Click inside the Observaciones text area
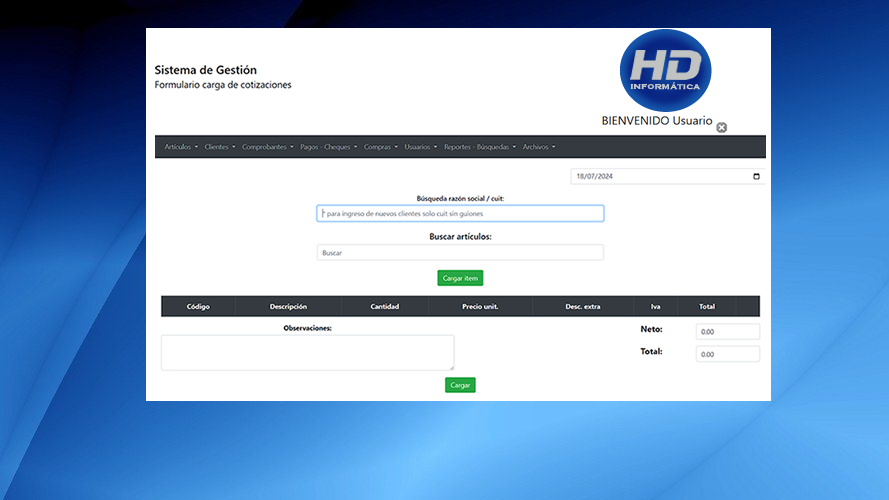 [307, 352]
